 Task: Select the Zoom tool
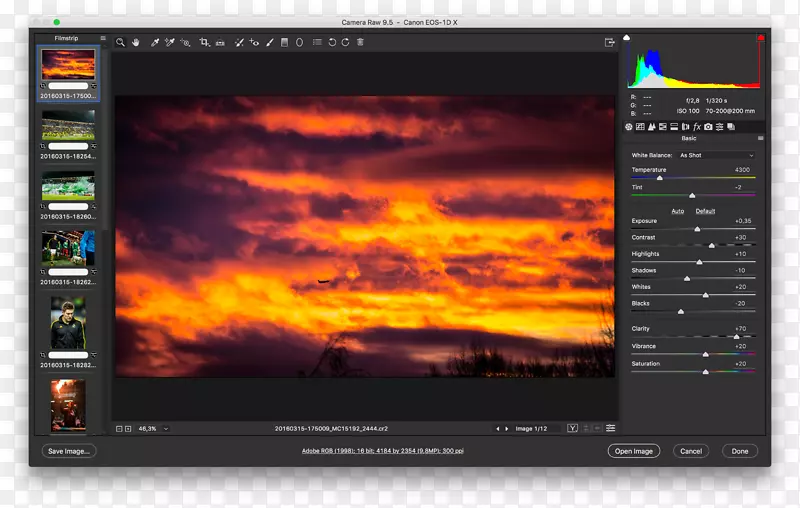(x=120, y=42)
